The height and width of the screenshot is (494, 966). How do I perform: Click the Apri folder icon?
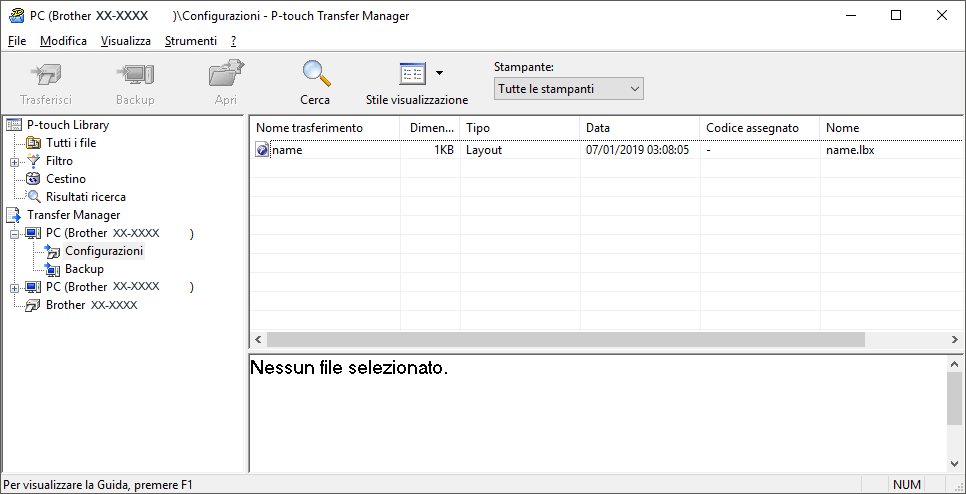coord(226,74)
